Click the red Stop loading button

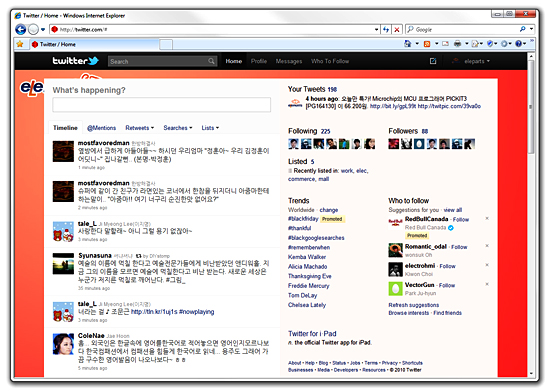click(397, 30)
